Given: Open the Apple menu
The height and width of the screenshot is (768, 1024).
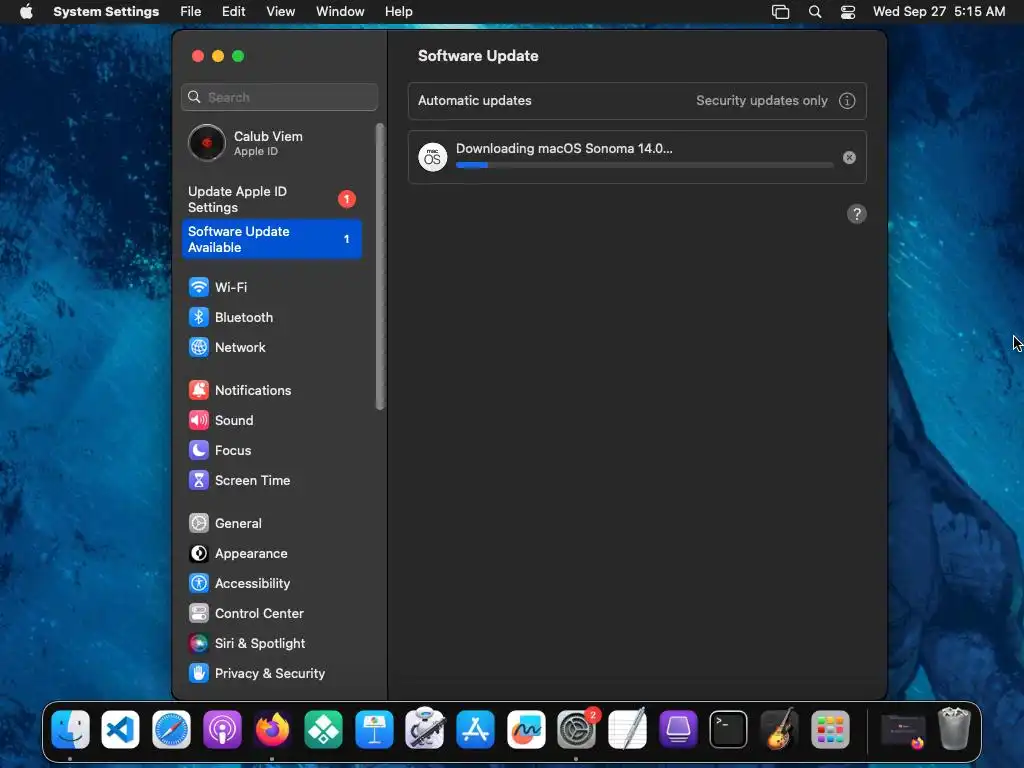Looking at the screenshot, I should [26, 12].
